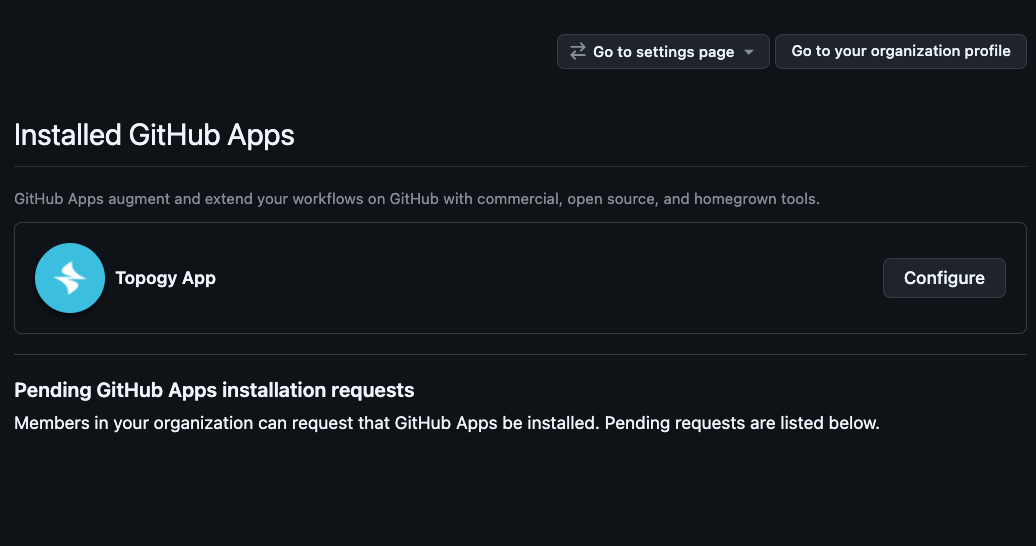Click the Topogy App avatar logo

click(x=70, y=278)
